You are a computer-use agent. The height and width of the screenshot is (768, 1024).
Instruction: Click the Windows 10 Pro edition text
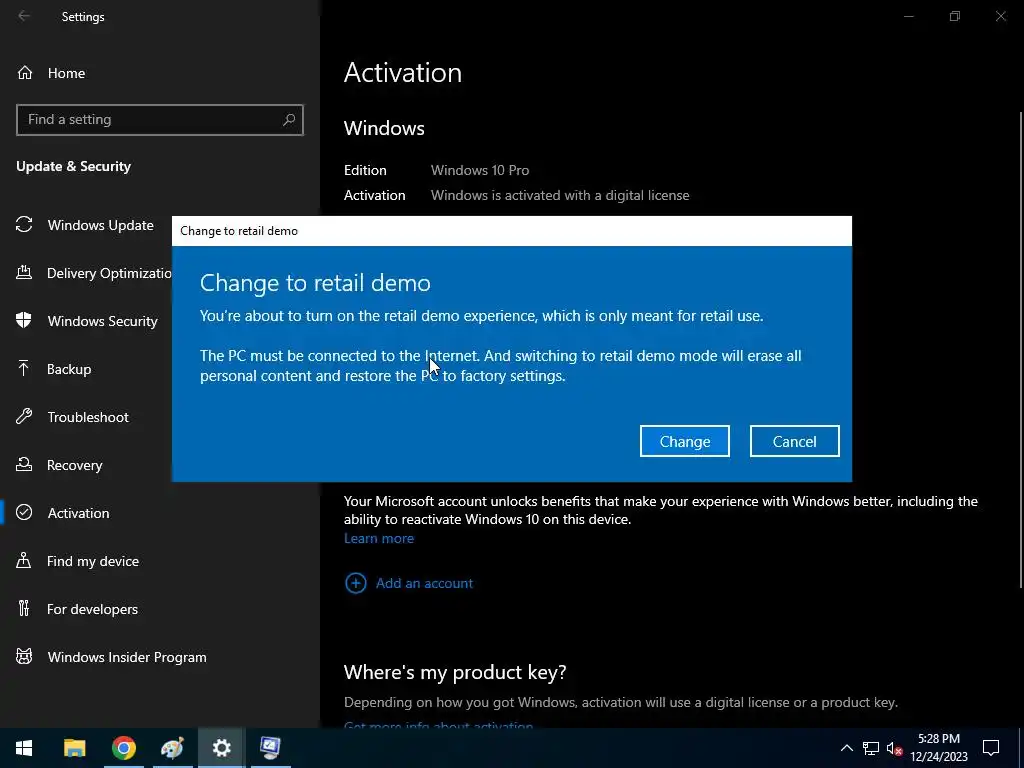pyautogui.click(x=479, y=170)
